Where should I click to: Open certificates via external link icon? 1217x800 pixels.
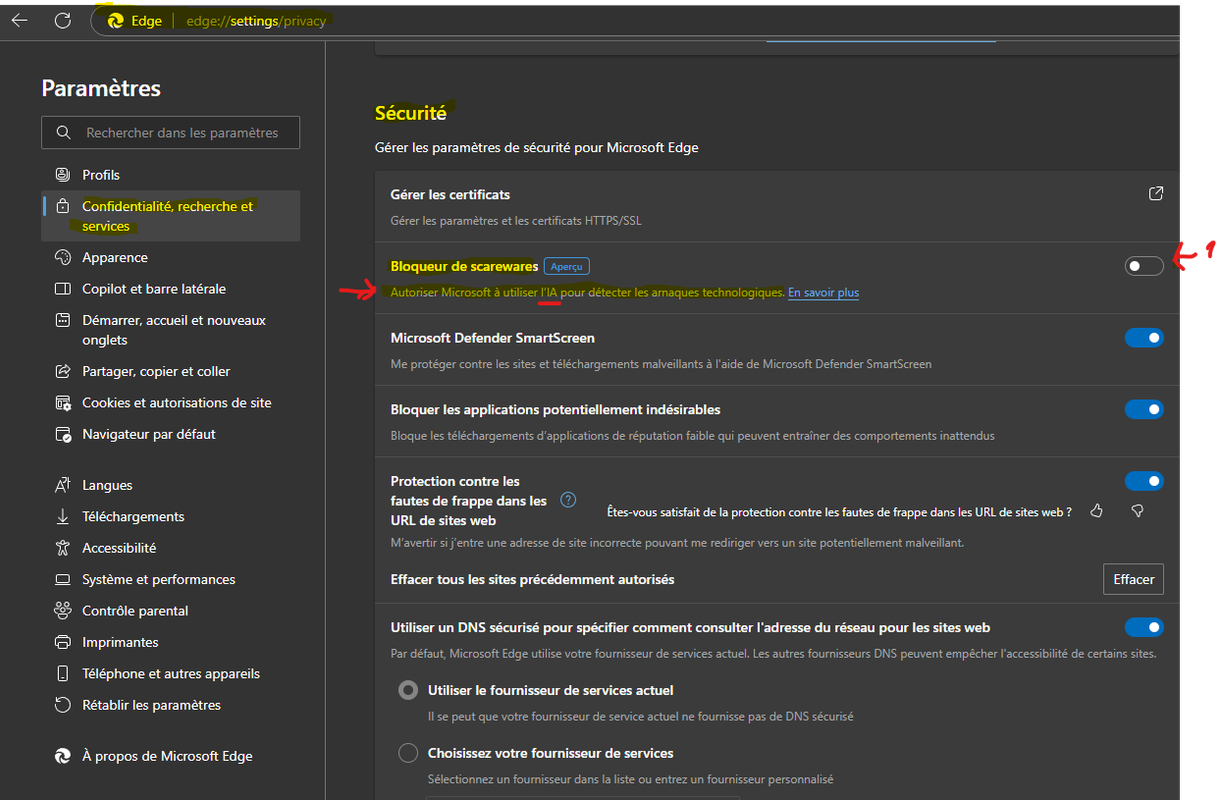pyautogui.click(x=1156, y=193)
